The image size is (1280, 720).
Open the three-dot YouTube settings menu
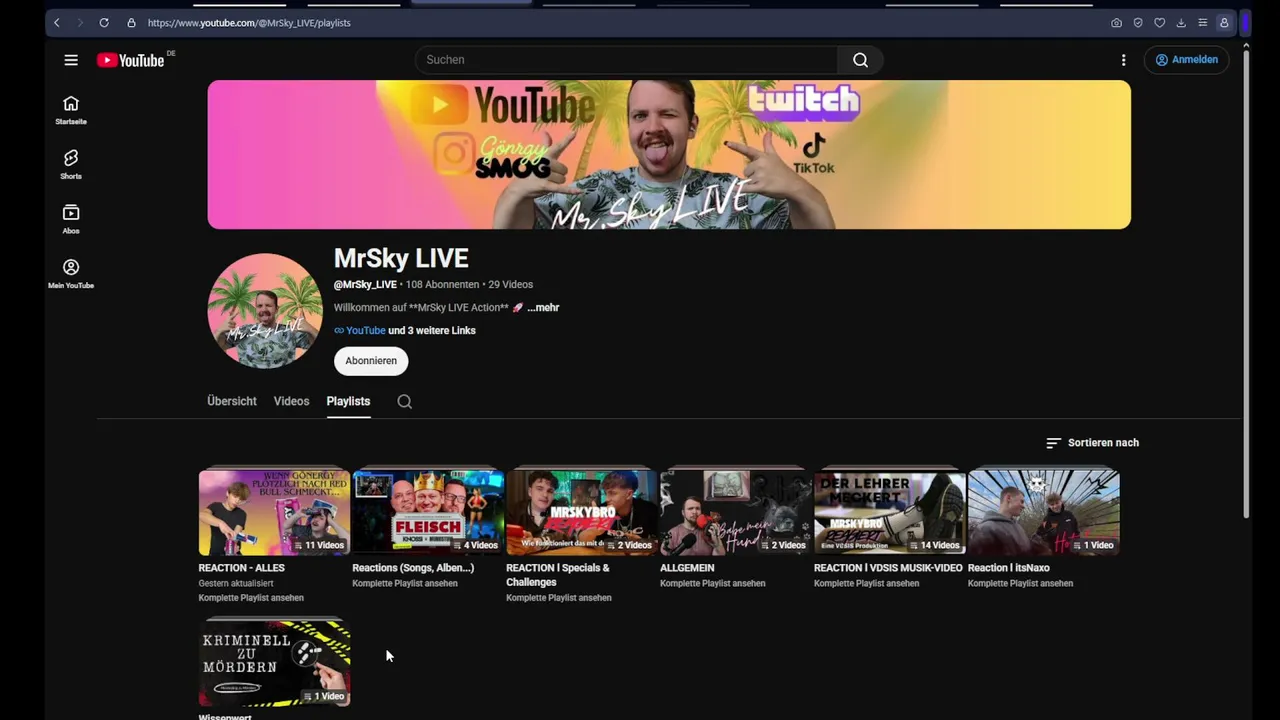click(x=1124, y=60)
